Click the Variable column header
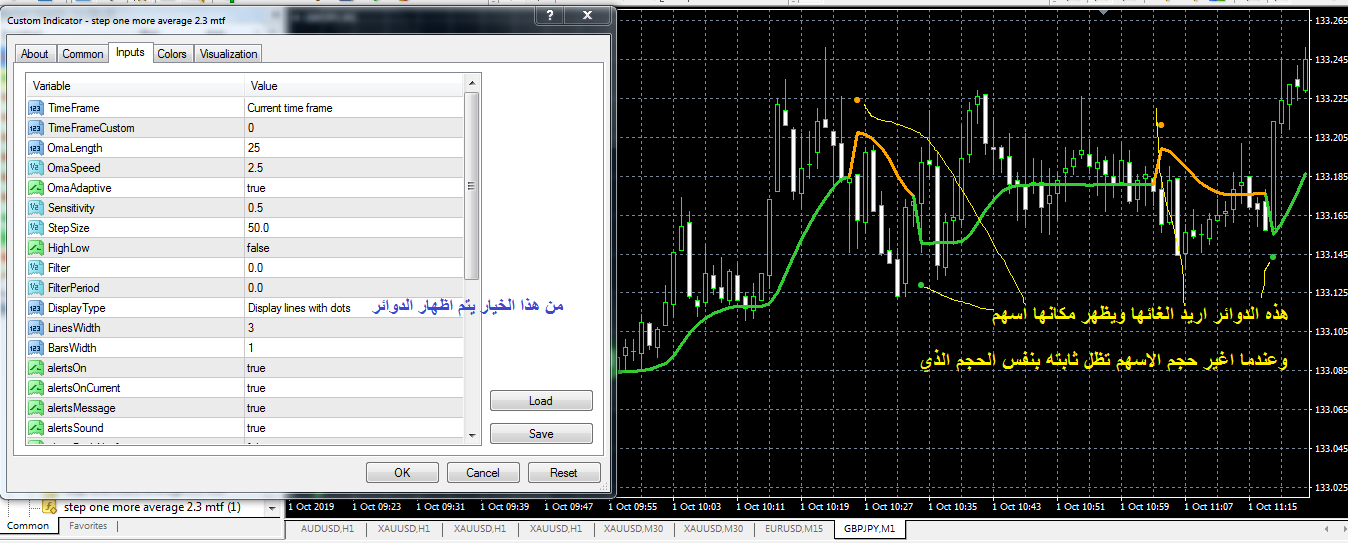The width and height of the screenshot is (1348, 543). point(135,86)
